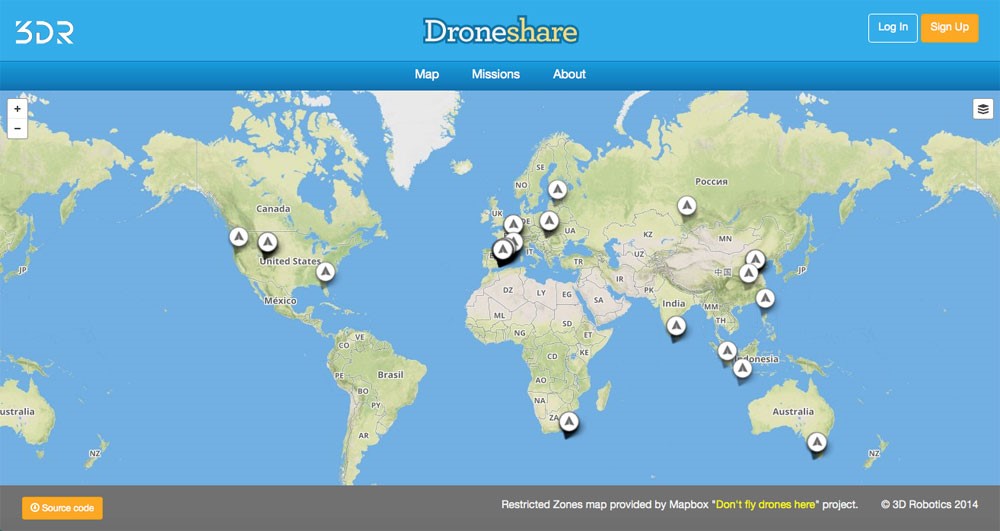Click the México map label
This screenshot has width=1000, height=531.
click(281, 300)
